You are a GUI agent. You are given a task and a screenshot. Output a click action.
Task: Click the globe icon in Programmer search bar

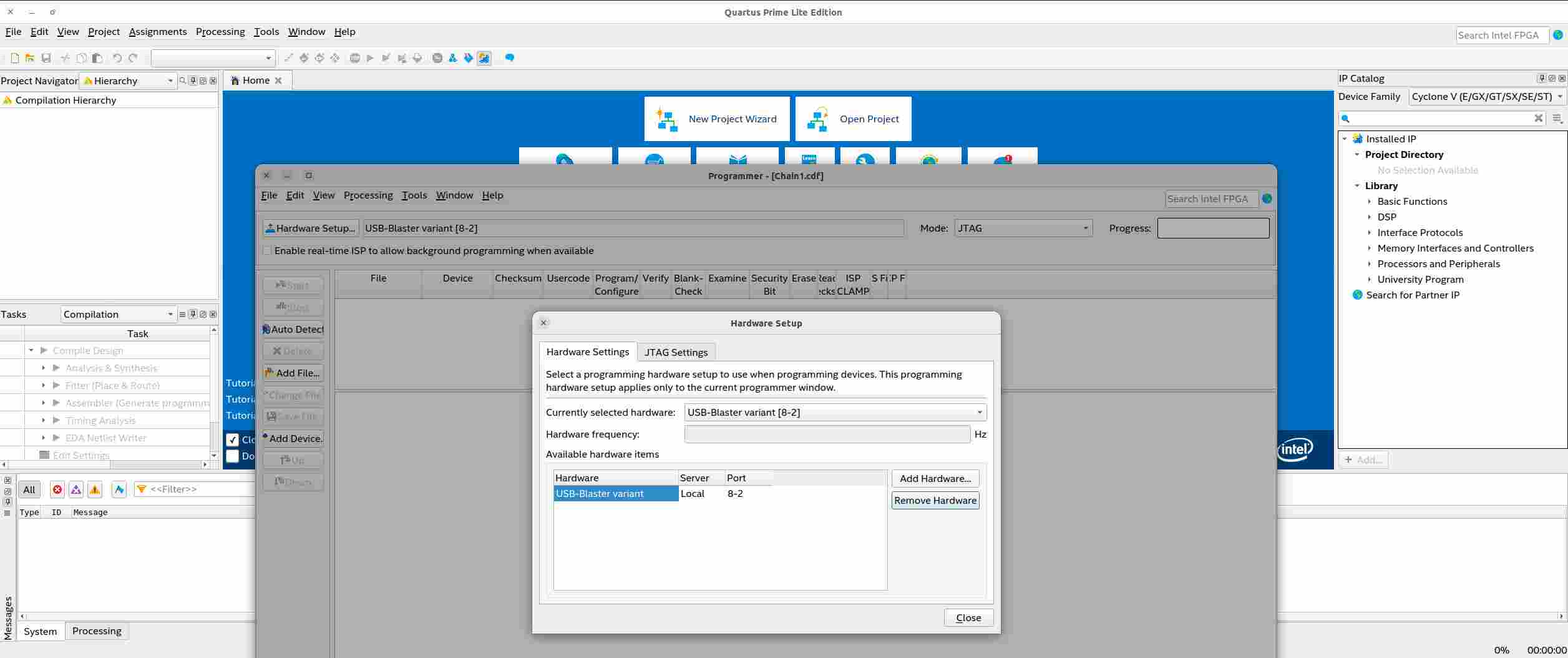pyautogui.click(x=1267, y=199)
